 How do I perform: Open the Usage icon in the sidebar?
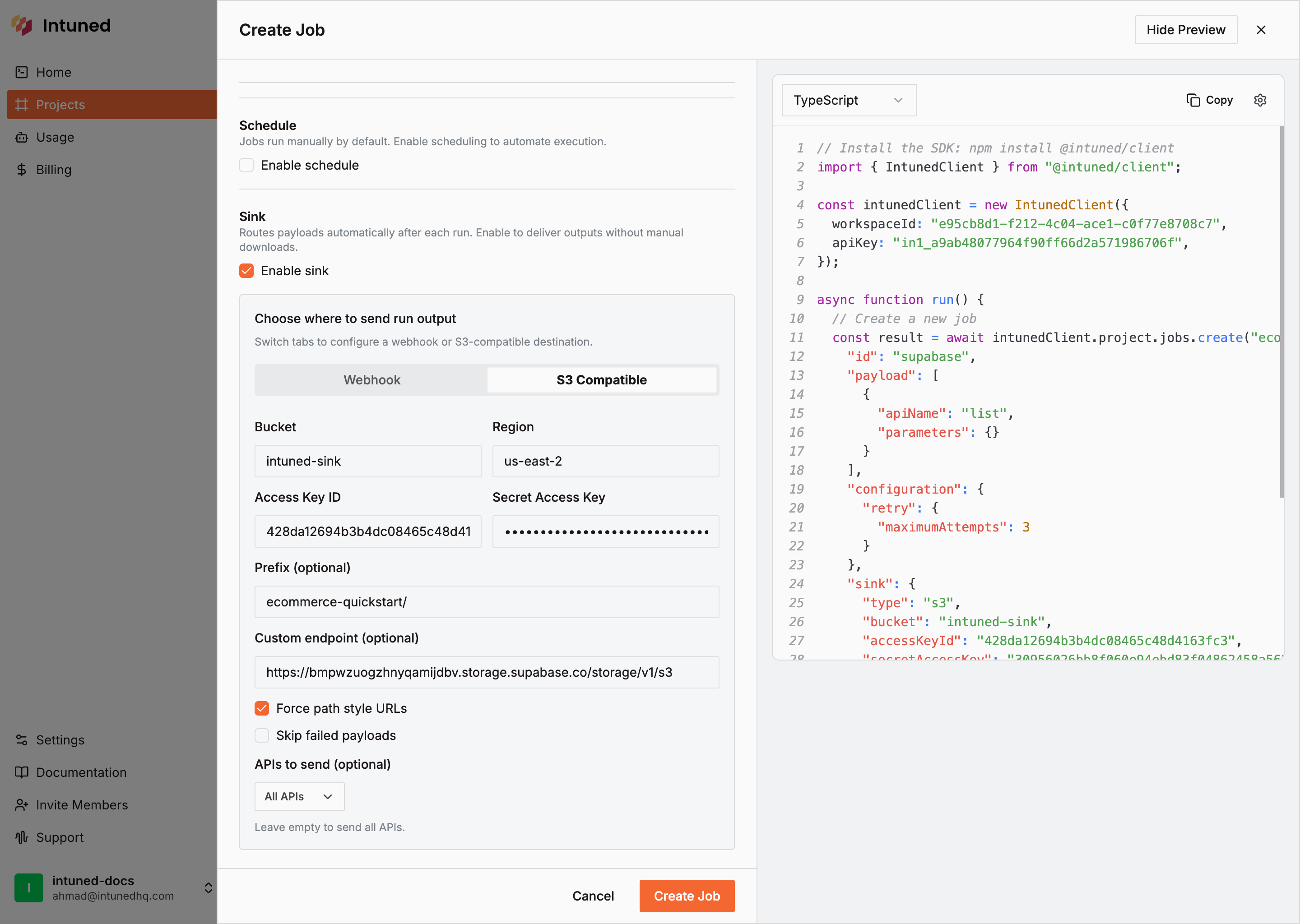22,137
